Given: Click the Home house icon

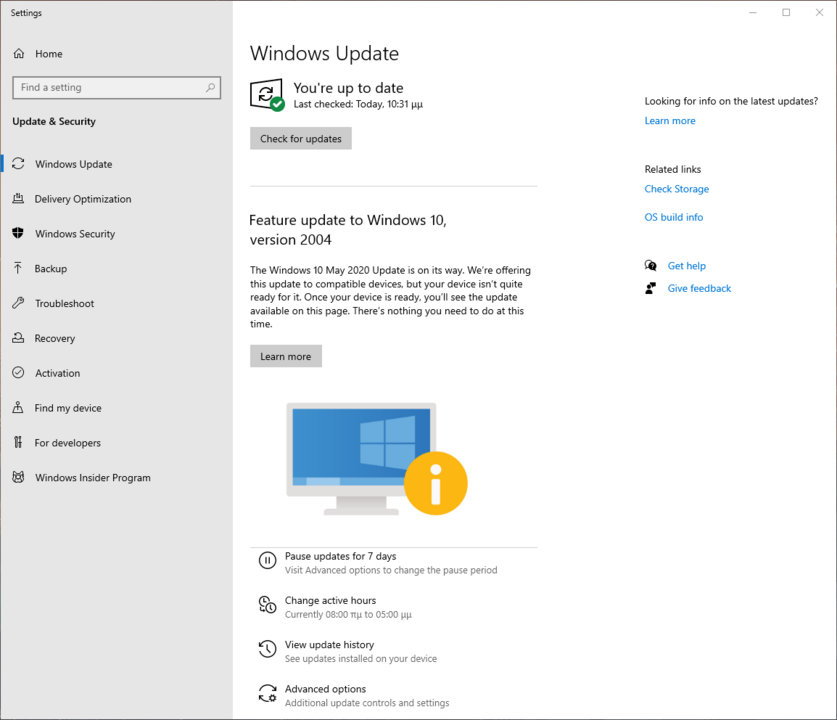Looking at the screenshot, I should click(x=19, y=53).
